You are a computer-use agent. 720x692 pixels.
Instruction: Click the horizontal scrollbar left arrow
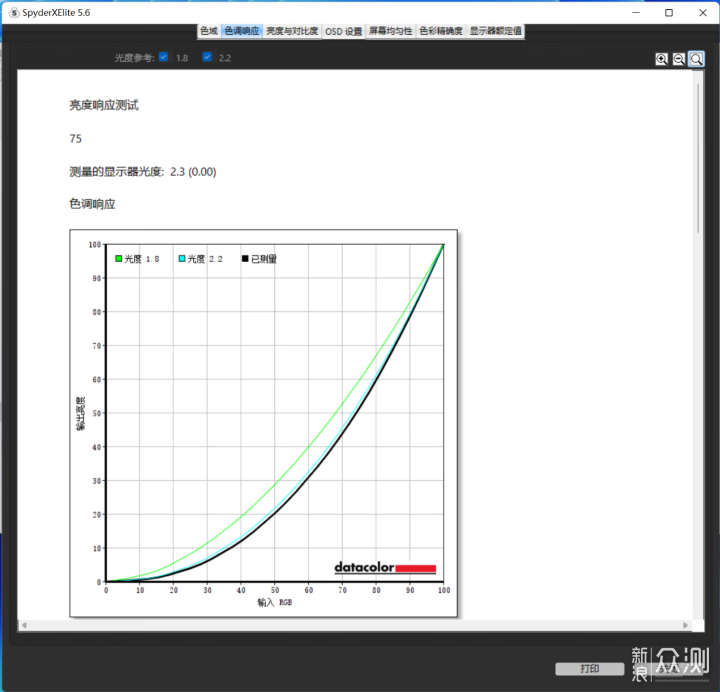[24, 625]
